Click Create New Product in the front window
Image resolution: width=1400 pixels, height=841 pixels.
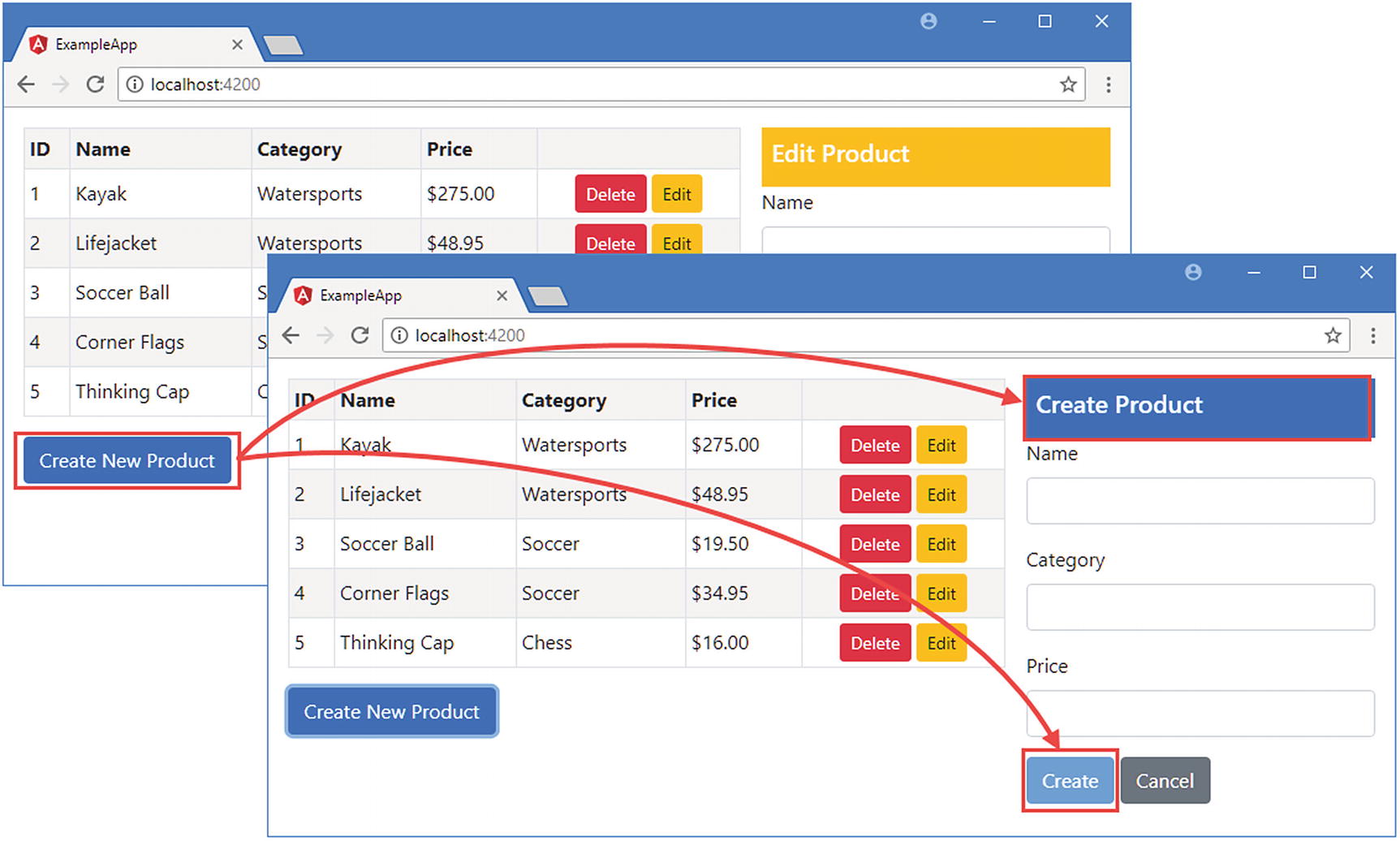[392, 712]
